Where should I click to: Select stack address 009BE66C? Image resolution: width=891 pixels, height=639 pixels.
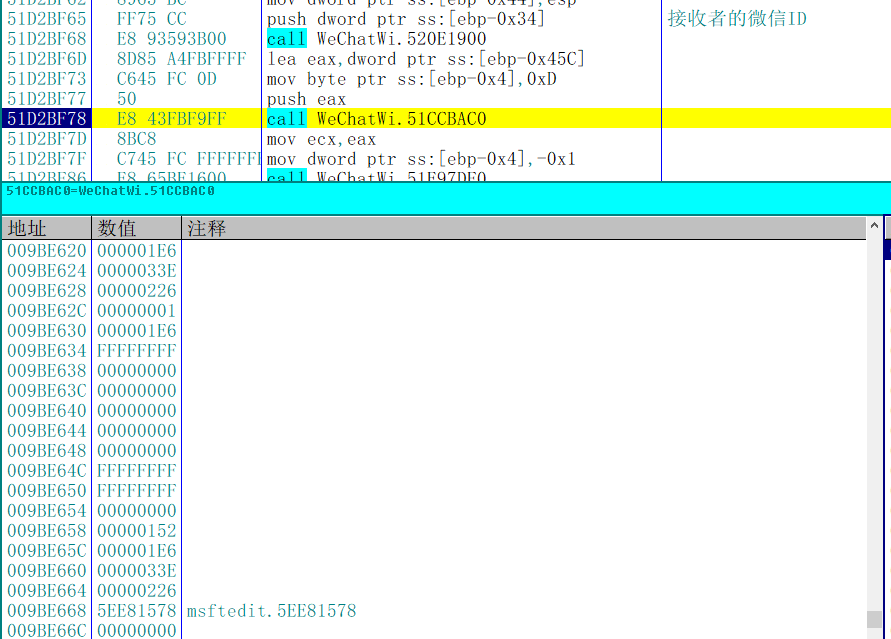47,630
